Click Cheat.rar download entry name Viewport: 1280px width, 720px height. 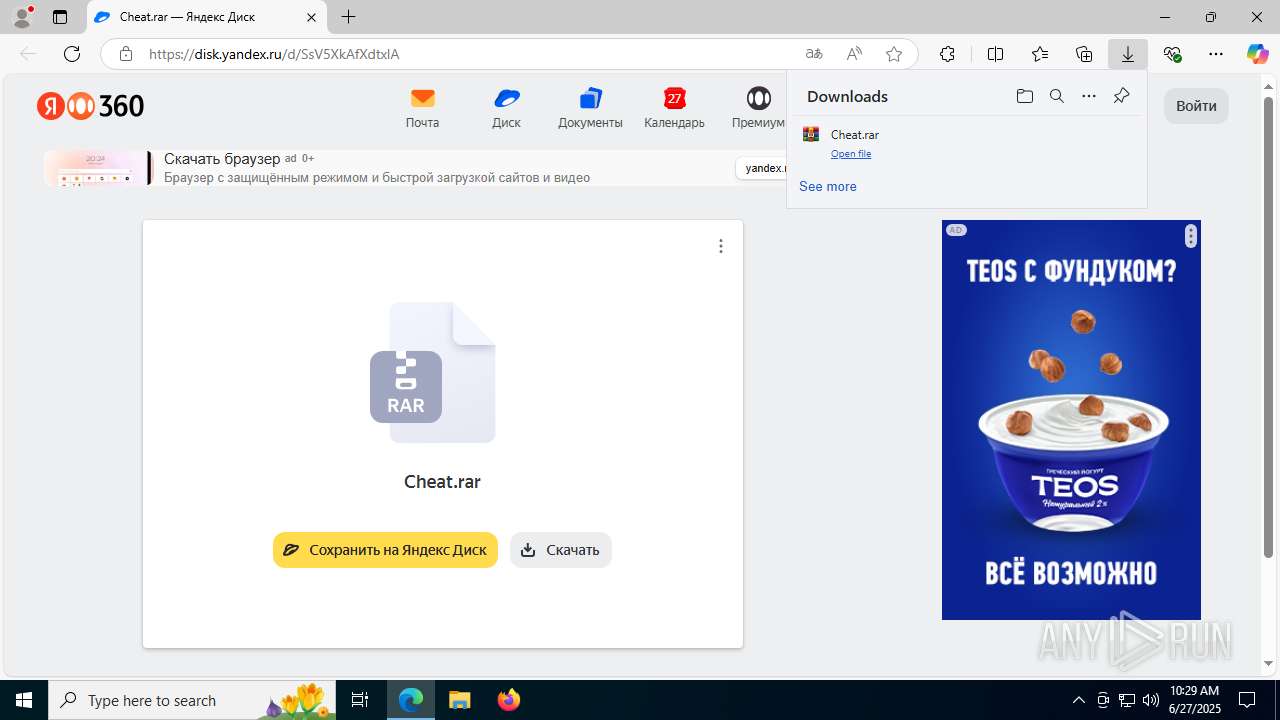tap(855, 134)
